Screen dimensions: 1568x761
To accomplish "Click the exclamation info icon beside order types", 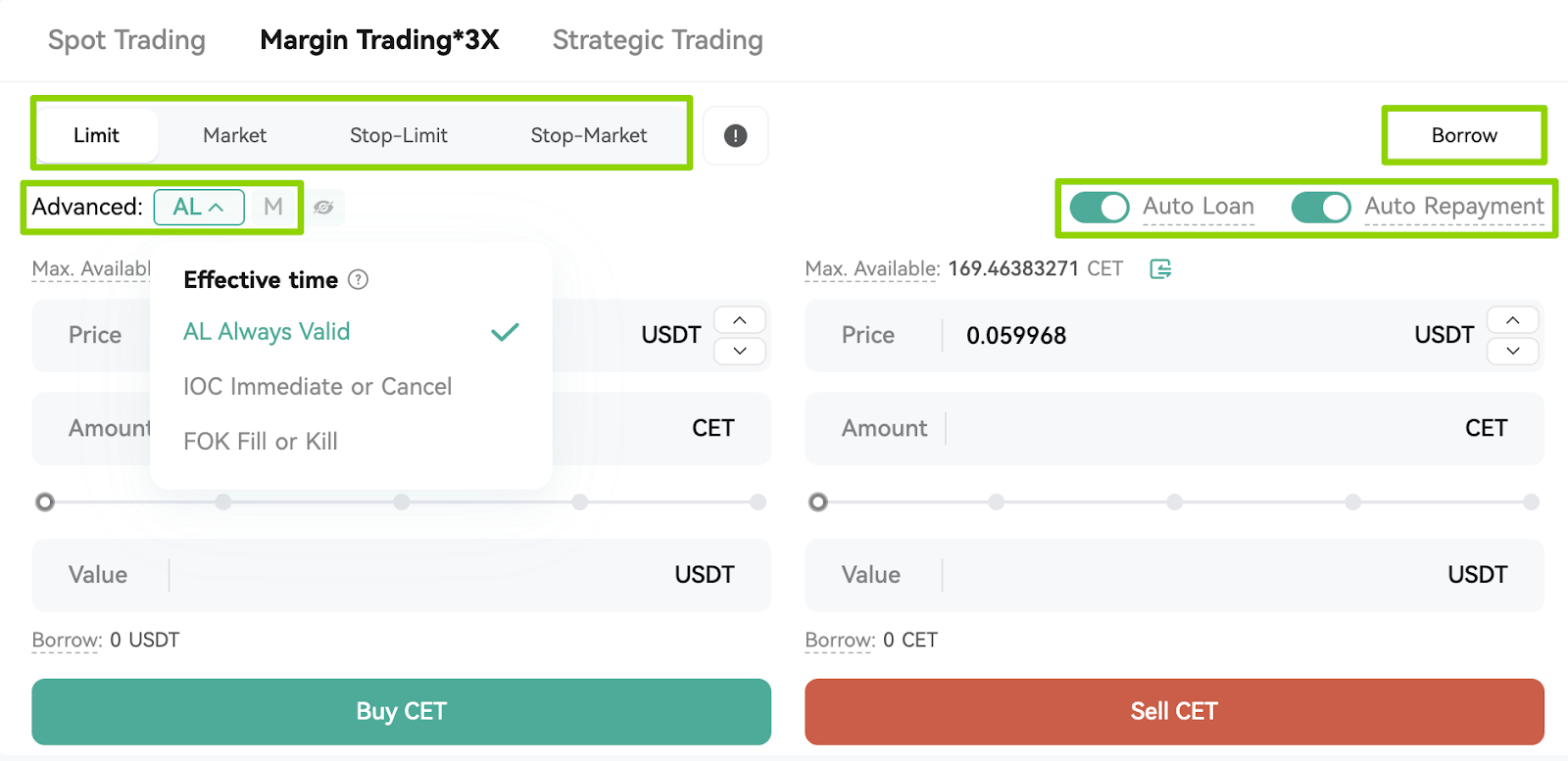I will tap(735, 135).
